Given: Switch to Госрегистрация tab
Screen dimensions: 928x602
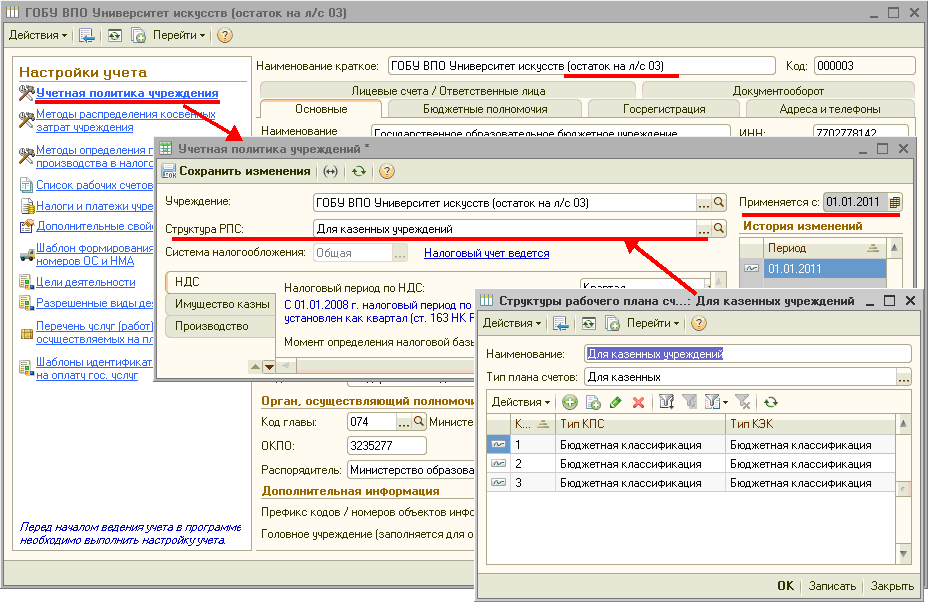Looking at the screenshot, I should [662, 109].
